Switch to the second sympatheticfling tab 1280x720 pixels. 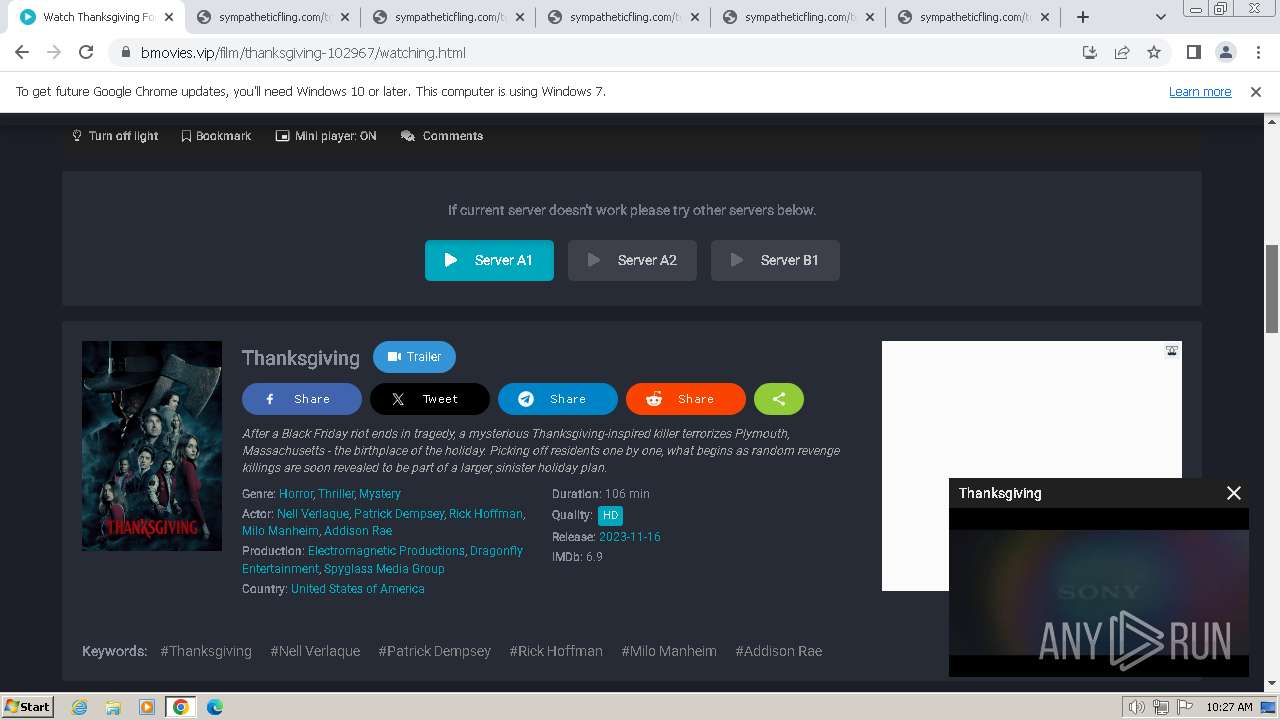[x=448, y=17]
